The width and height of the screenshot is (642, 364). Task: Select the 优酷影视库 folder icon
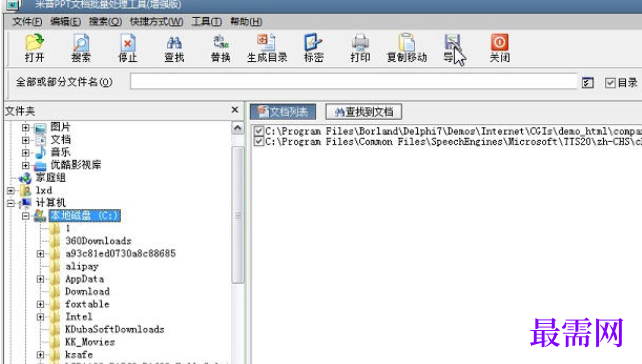coord(41,165)
